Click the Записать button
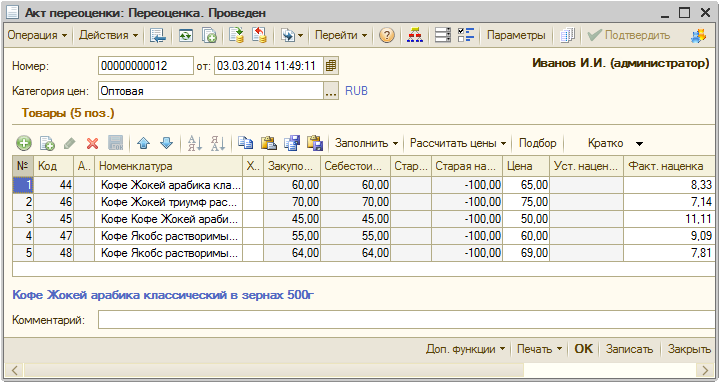This screenshot has width=719, height=382. [x=629, y=349]
